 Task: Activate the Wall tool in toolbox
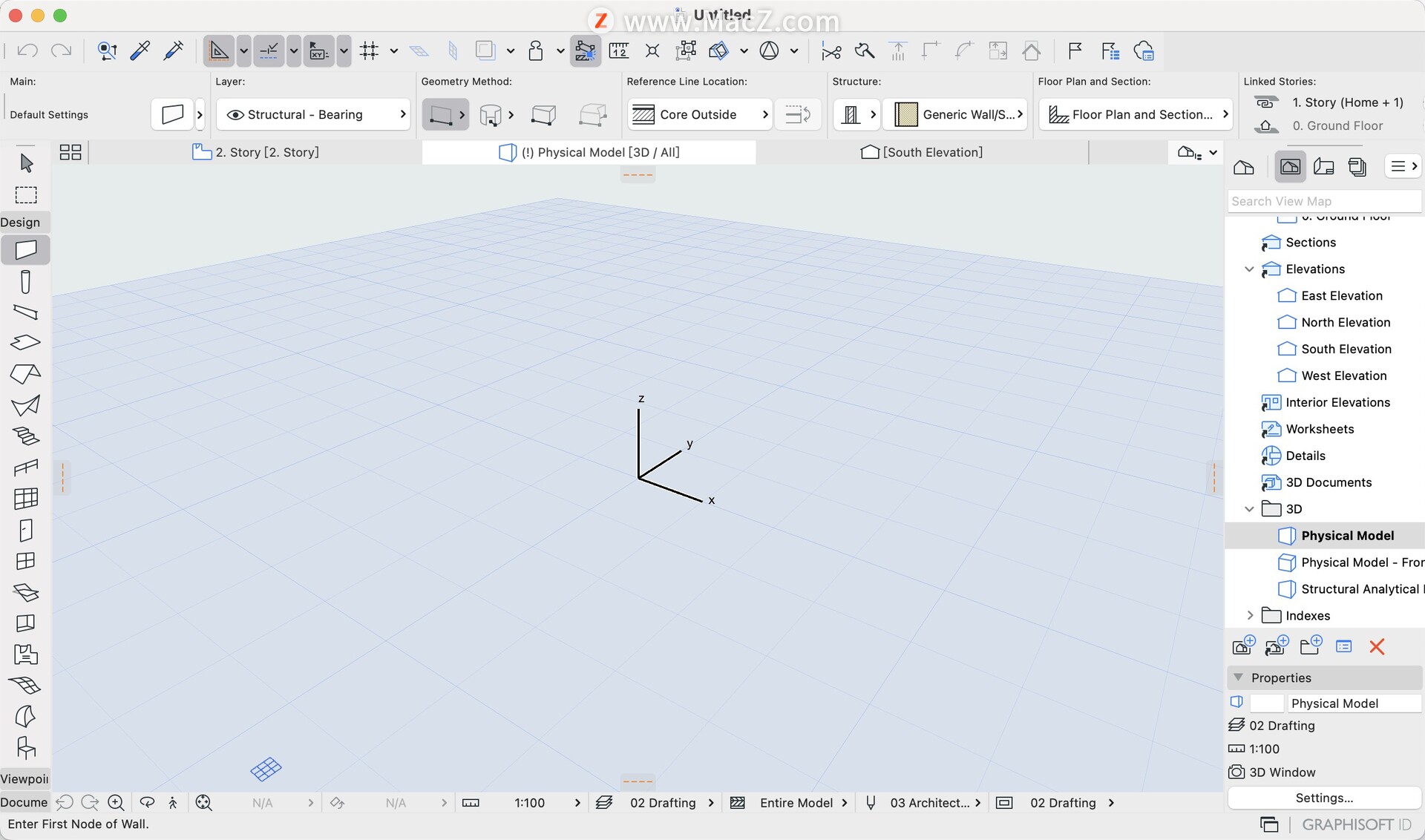[x=26, y=250]
